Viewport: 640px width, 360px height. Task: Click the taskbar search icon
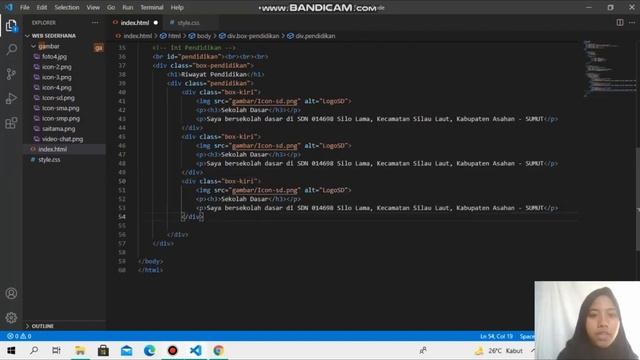[34, 351]
